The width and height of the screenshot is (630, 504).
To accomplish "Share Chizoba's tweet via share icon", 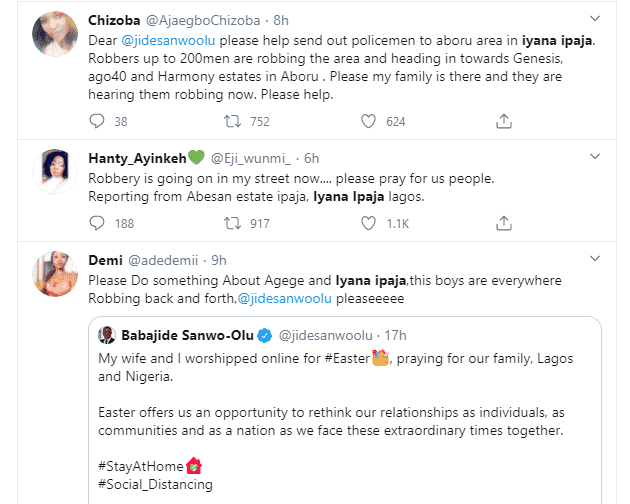I will pyautogui.click(x=504, y=122).
